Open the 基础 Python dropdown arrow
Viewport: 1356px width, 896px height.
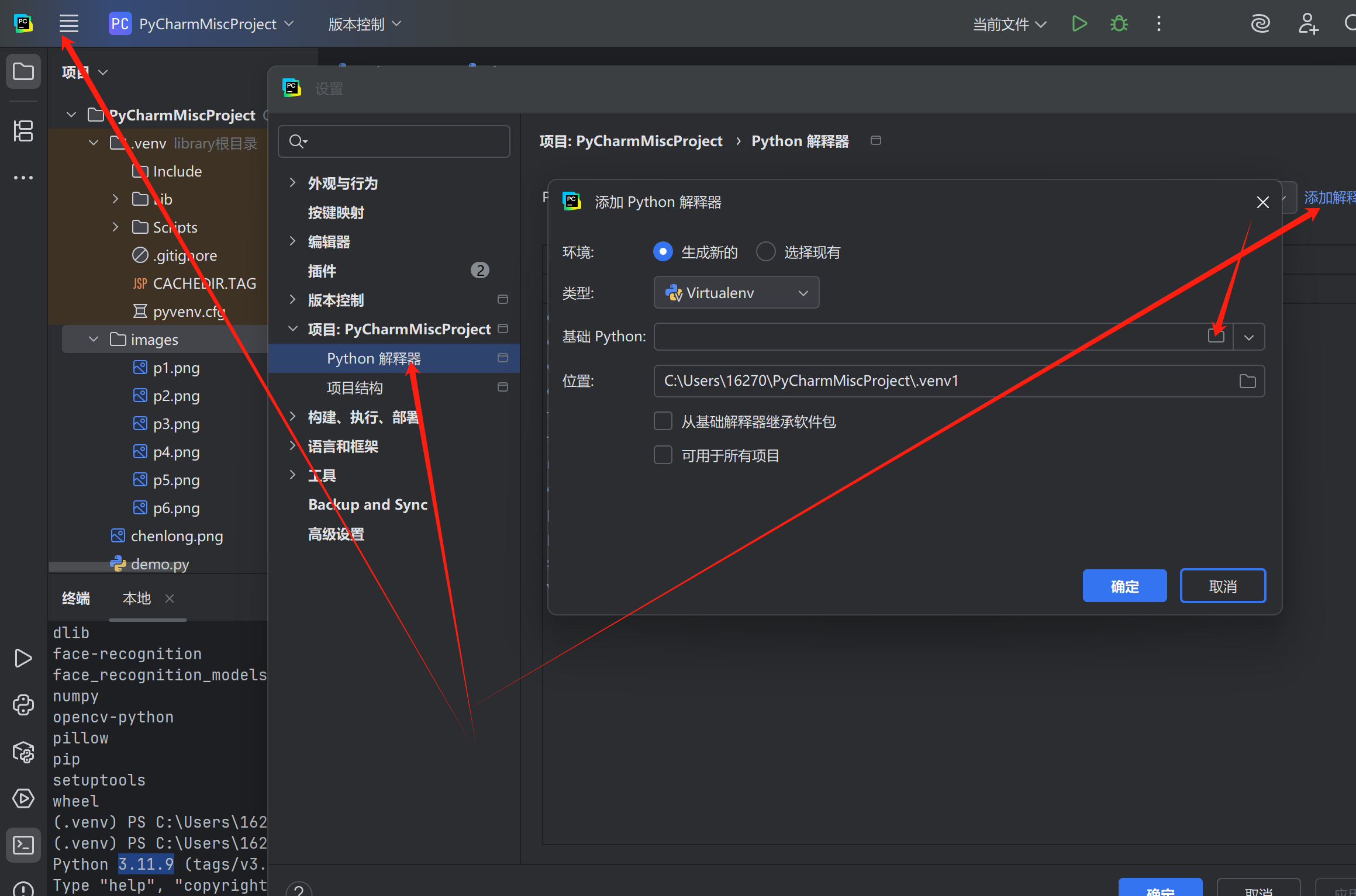tap(1249, 337)
